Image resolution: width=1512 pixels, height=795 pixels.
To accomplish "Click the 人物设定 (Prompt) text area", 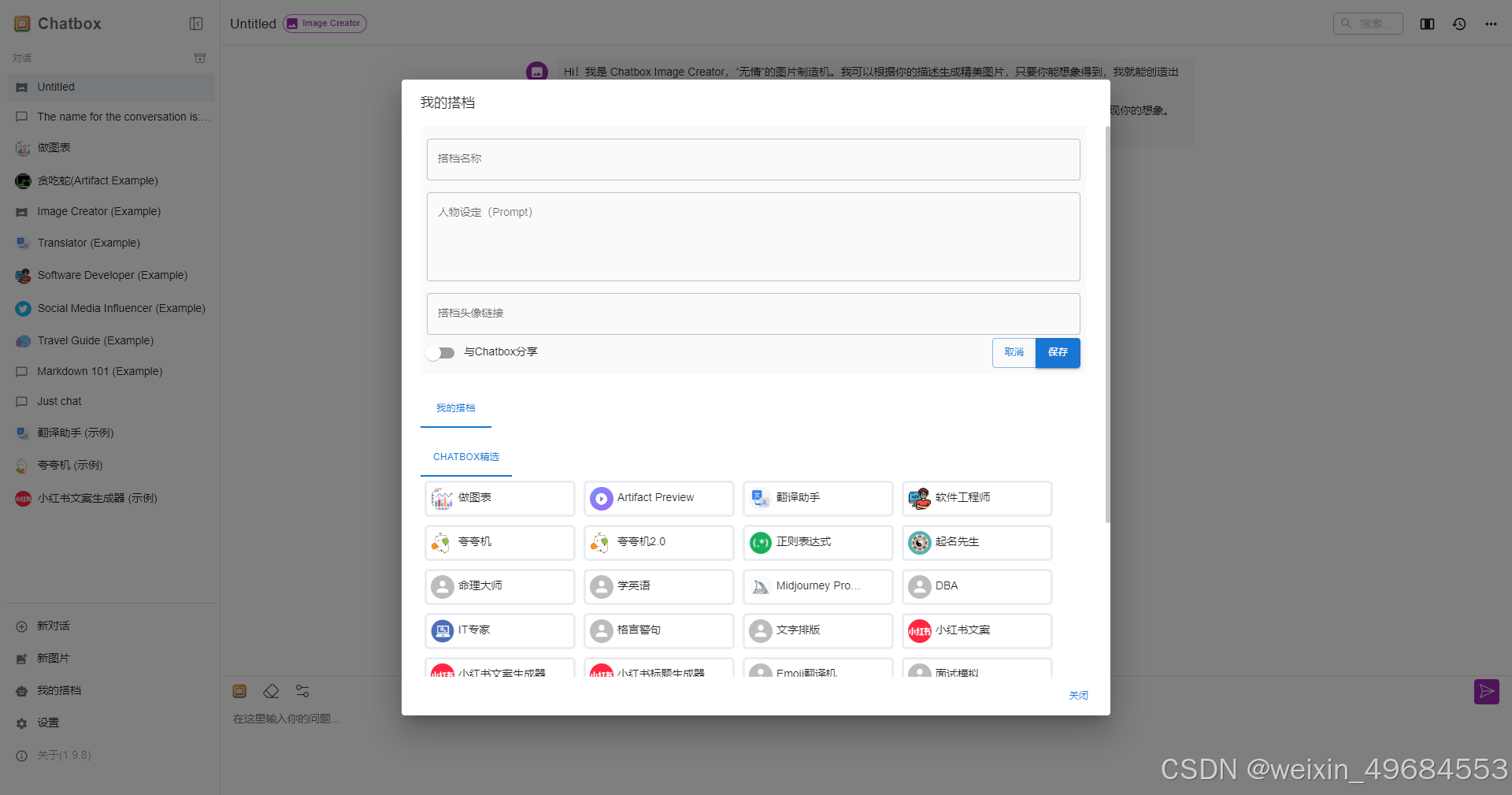I will coord(754,236).
